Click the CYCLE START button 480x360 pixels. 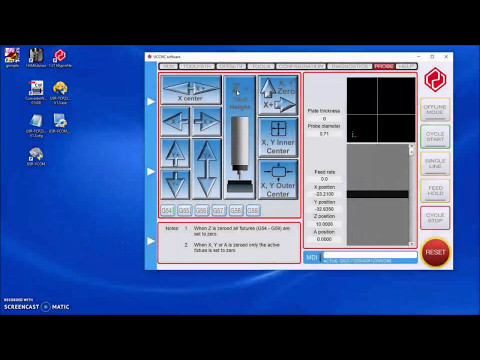(x=435, y=136)
